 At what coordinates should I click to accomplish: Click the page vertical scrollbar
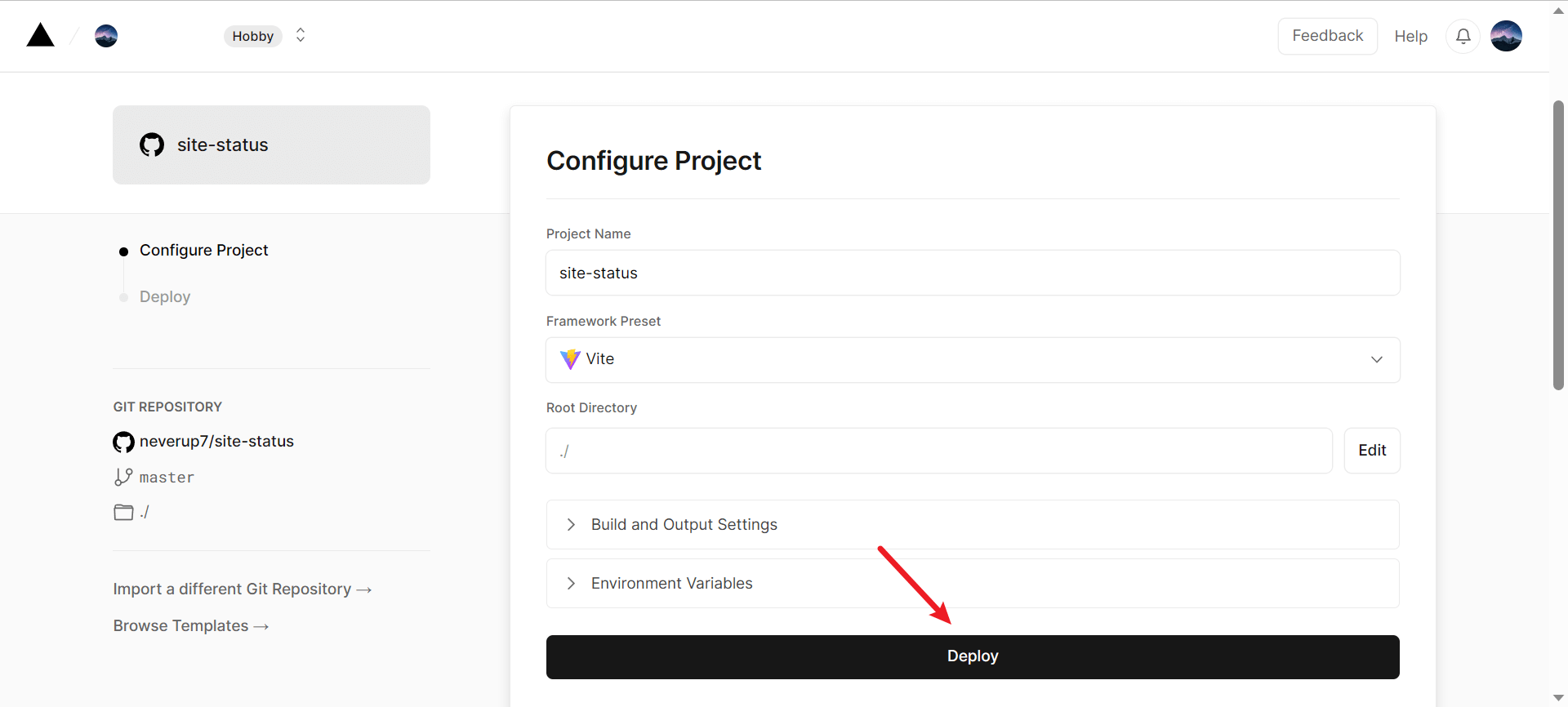click(x=1558, y=245)
